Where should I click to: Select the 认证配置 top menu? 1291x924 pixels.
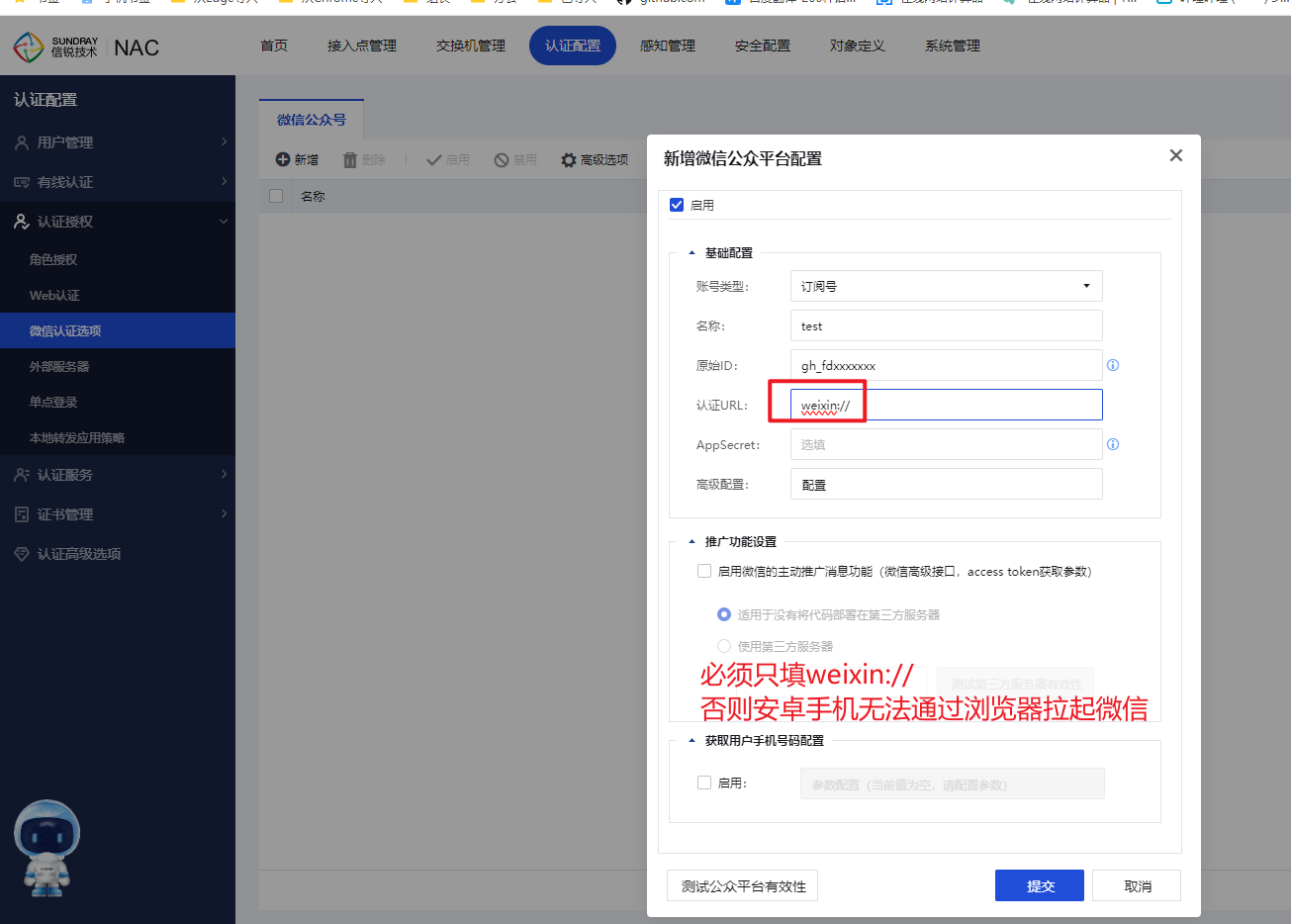click(573, 46)
